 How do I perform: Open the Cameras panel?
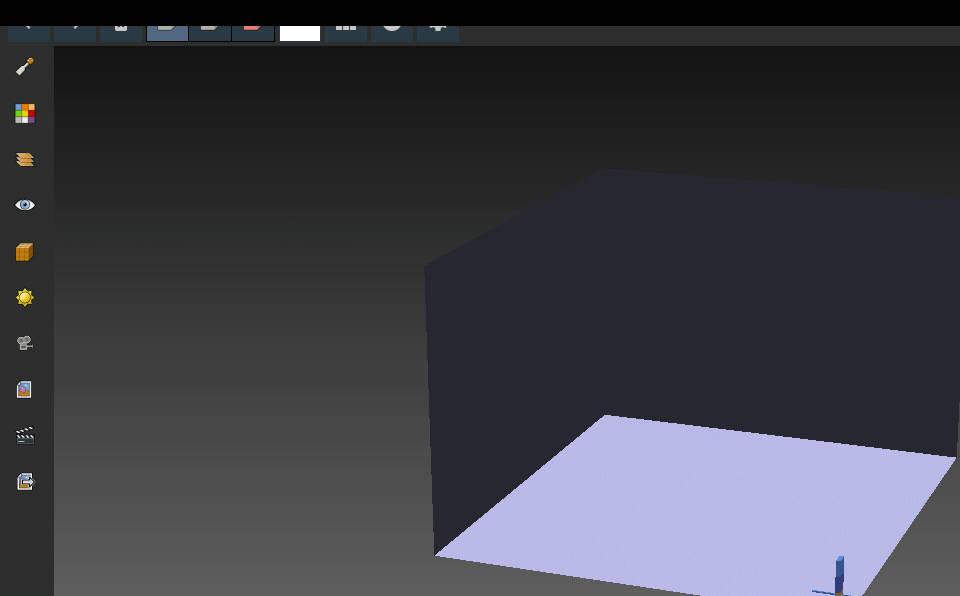click(x=25, y=343)
